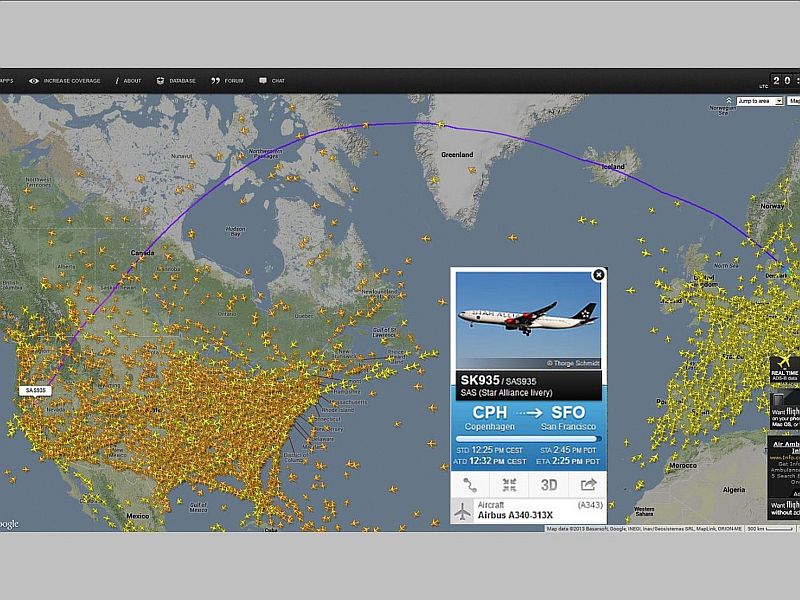
Task: Open the aircraft photo thumbnail
Action: coord(528,320)
